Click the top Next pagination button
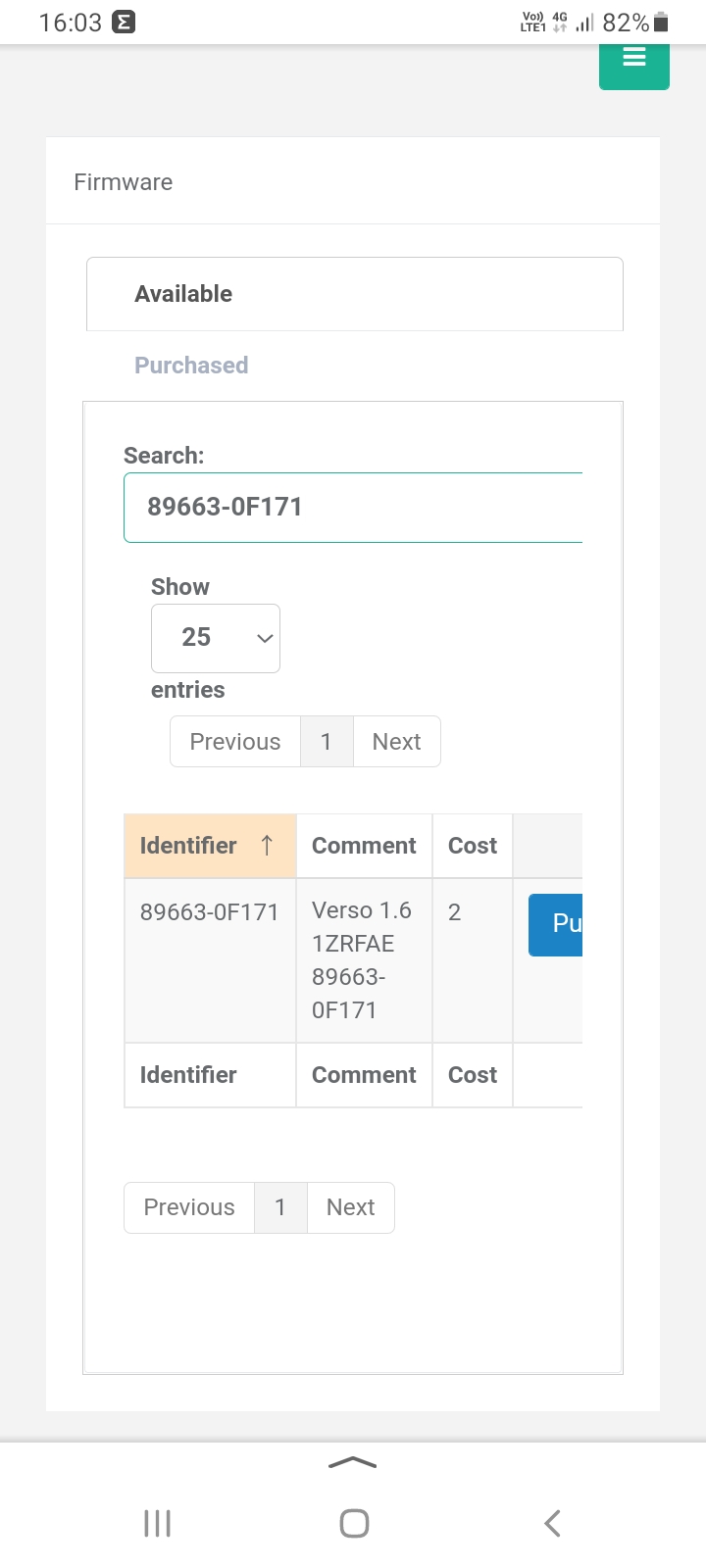This screenshot has height=1568, width=706. point(396,742)
